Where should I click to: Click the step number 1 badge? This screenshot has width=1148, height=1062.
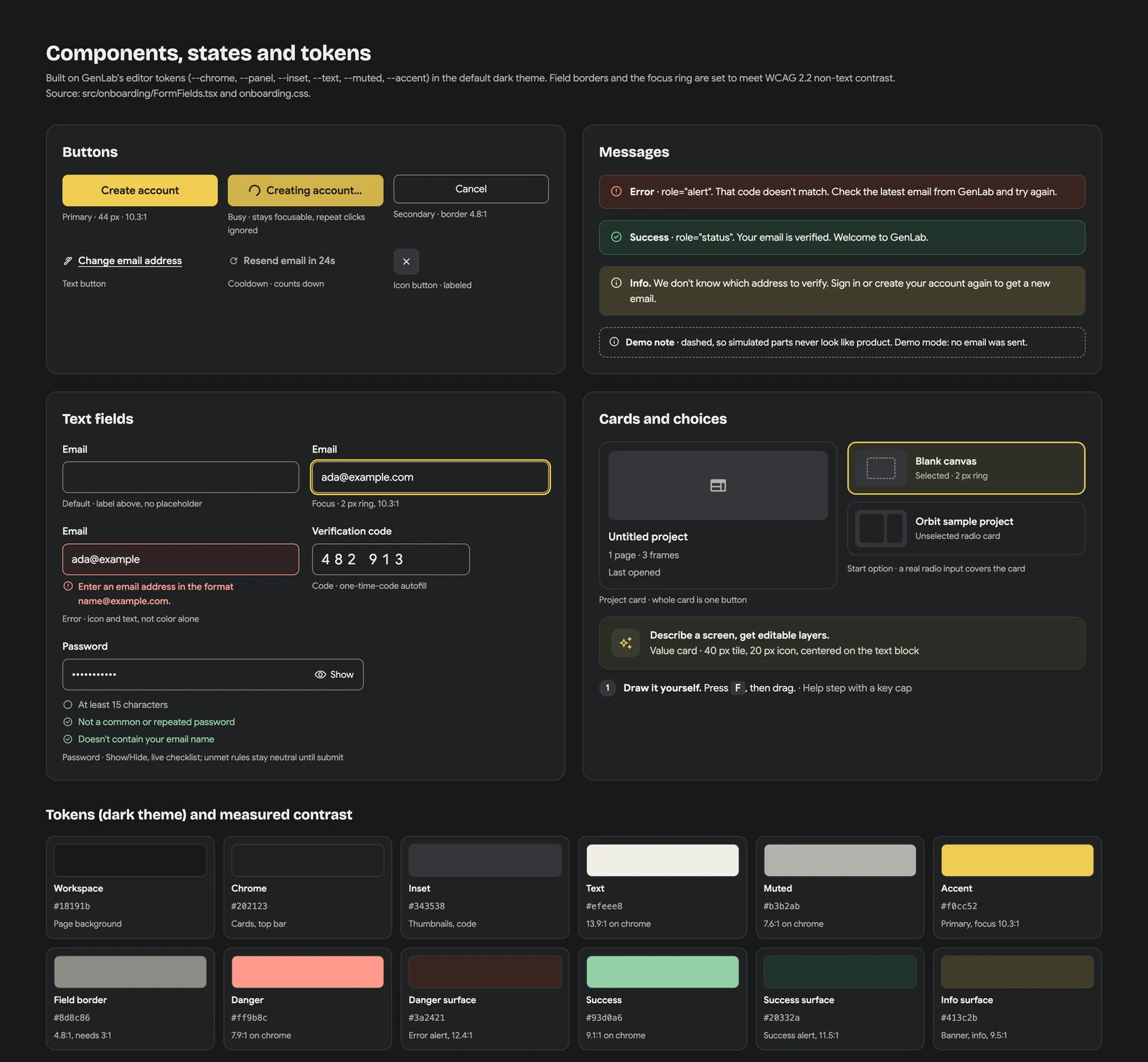[x=608, y=688]
